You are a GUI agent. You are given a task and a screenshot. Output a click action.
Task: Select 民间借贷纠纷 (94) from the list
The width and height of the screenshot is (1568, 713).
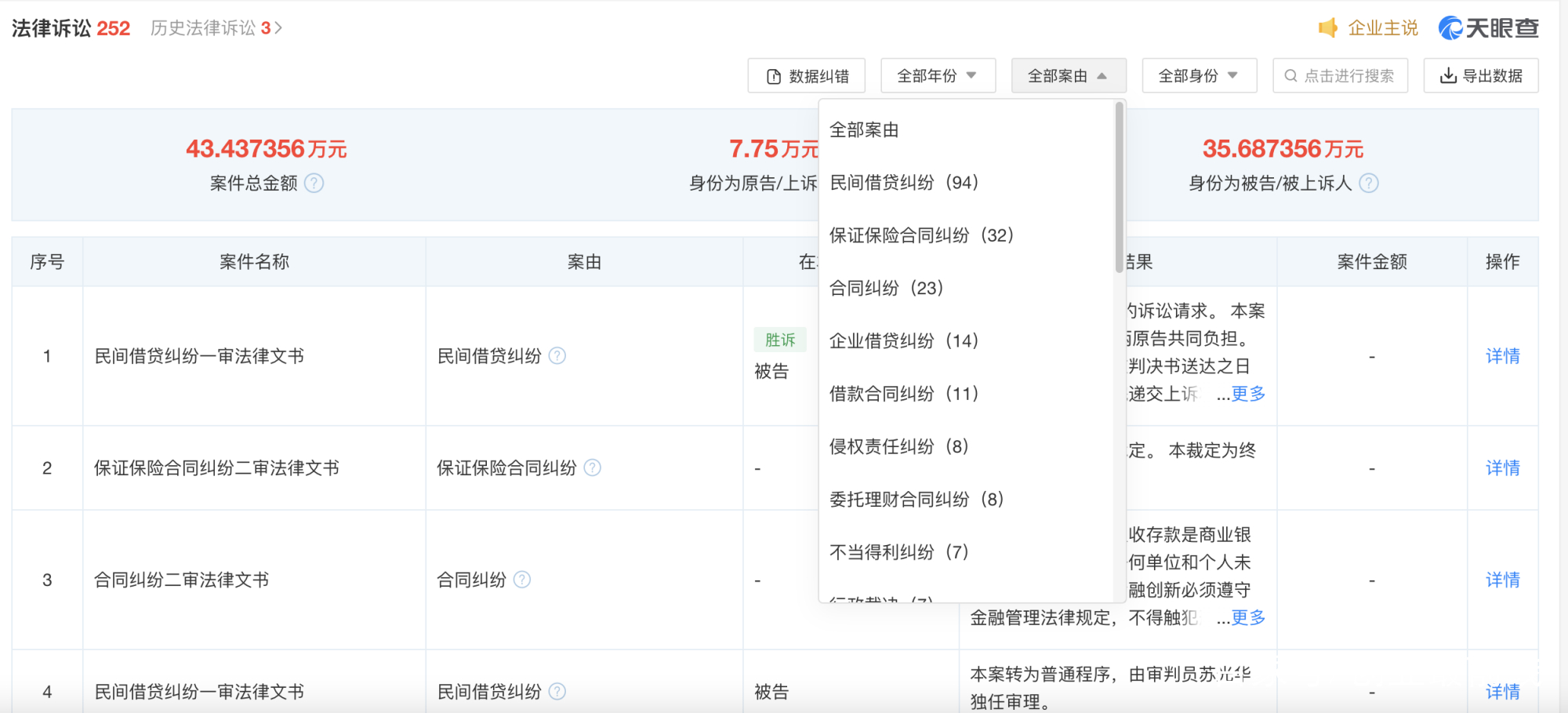[967, 183]
